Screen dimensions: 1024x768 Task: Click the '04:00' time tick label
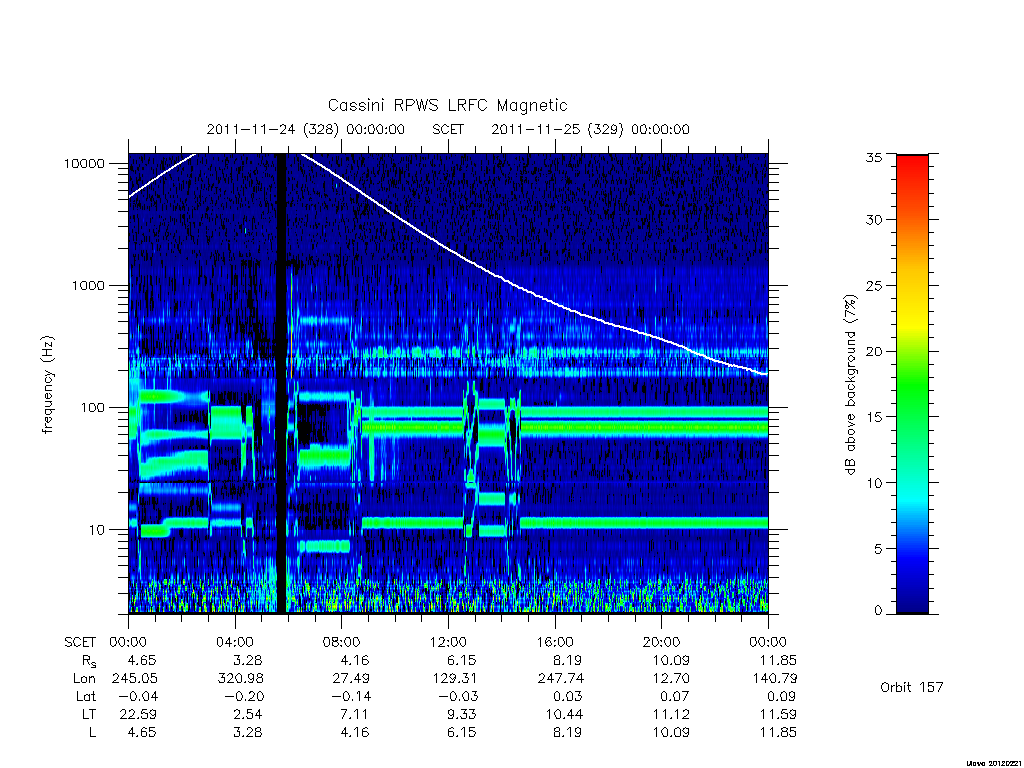[x=234, y=643]
